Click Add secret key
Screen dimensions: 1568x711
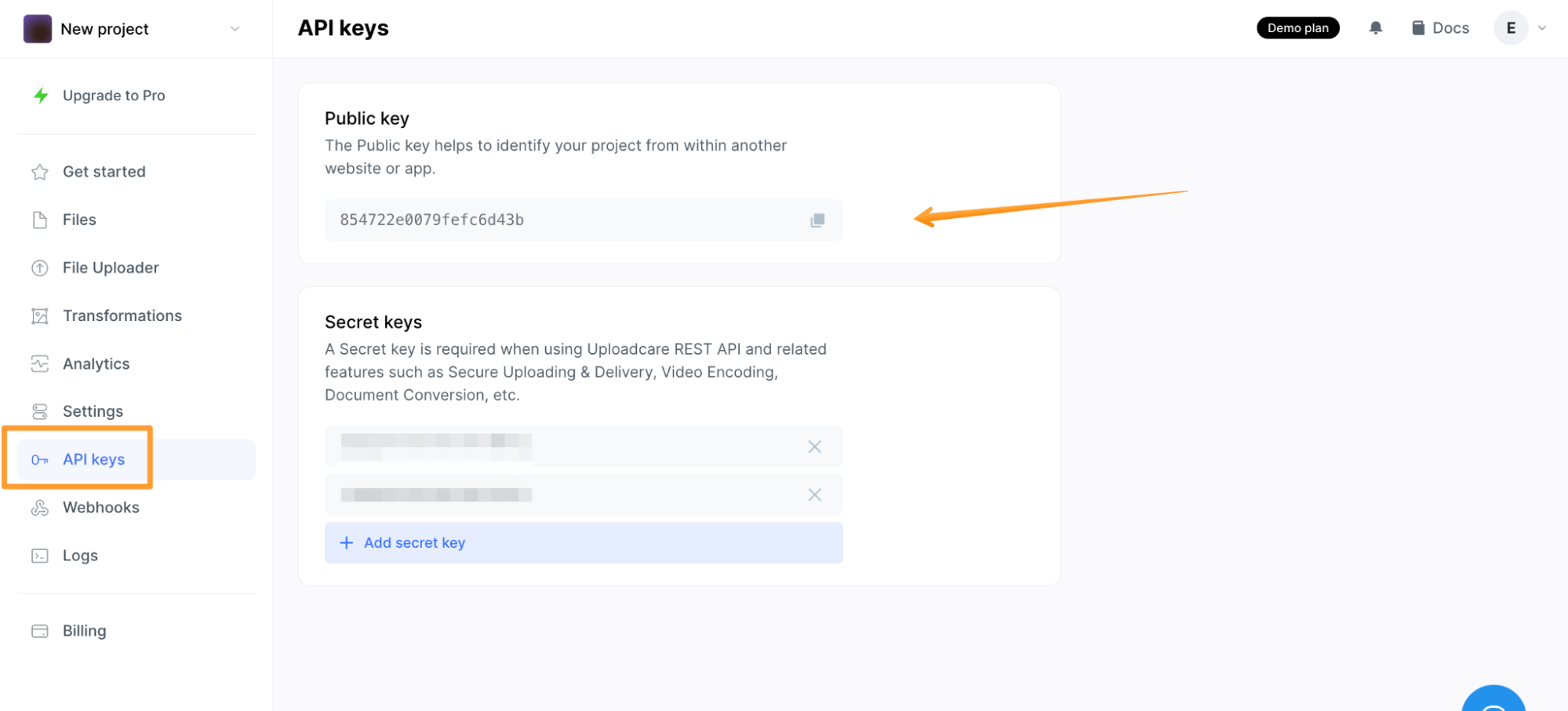414,542
